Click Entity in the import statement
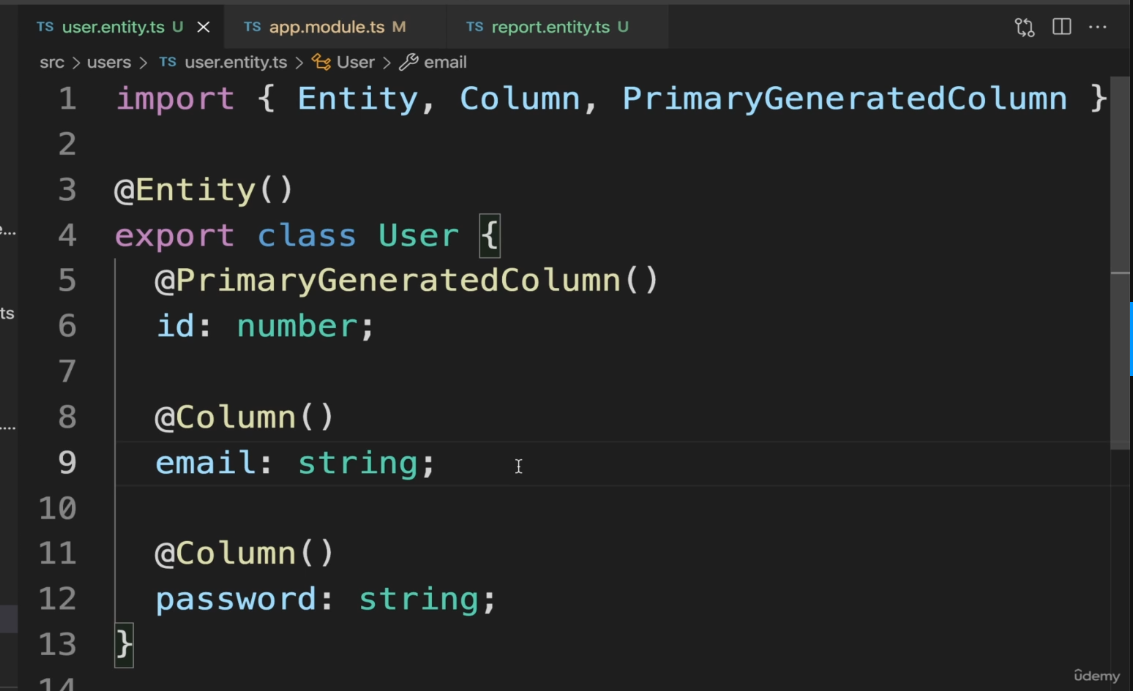The width and height of the screenshot is (1133, 691). pos(358,99)
